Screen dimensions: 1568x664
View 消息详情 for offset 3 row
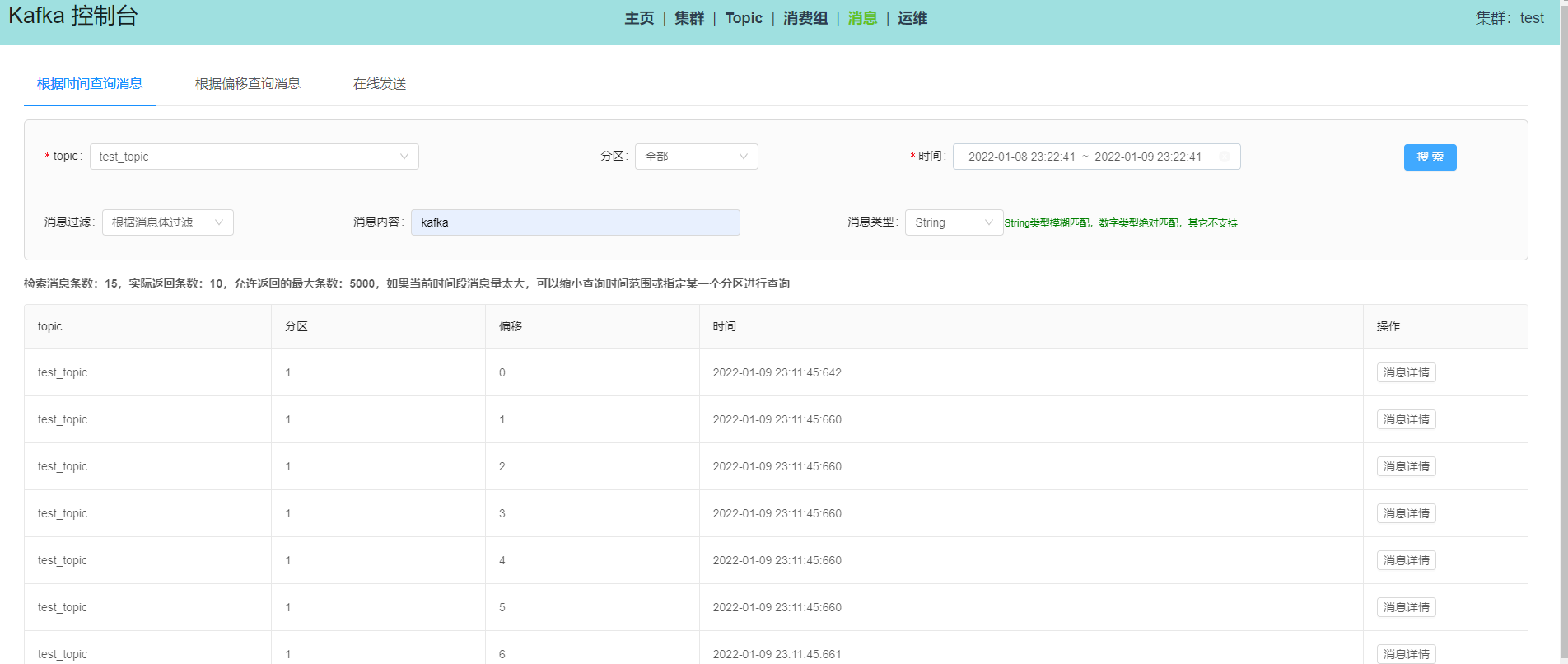[1406, 513]
